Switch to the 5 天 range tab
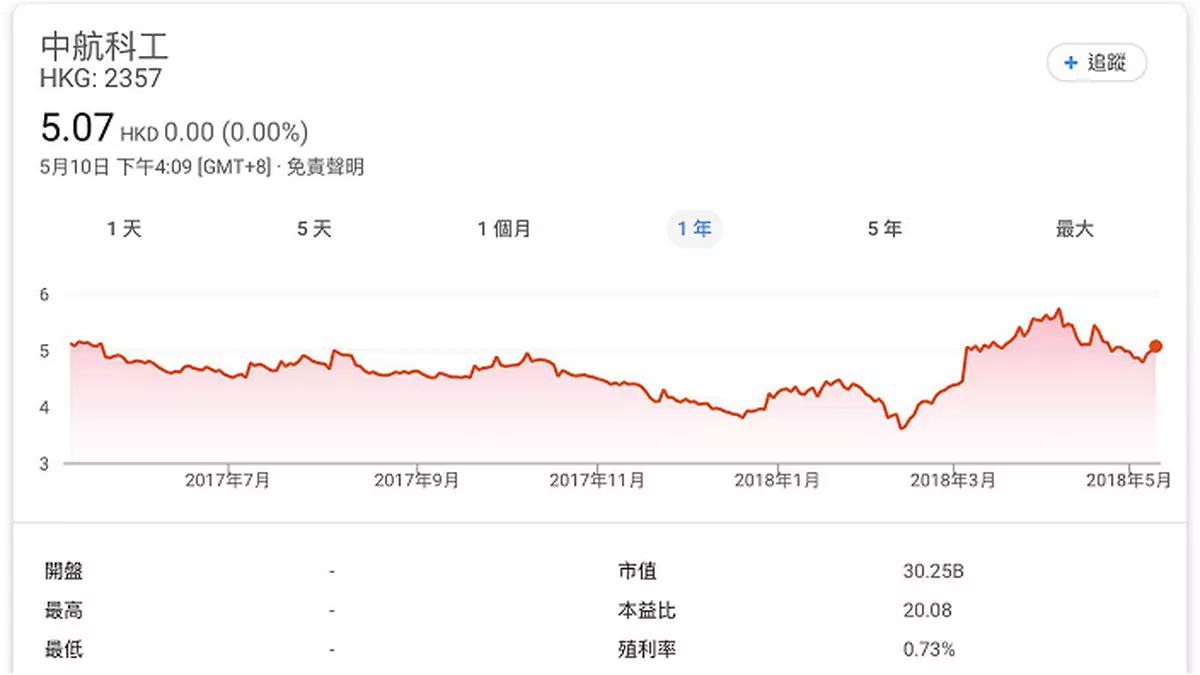 [314, 229]
